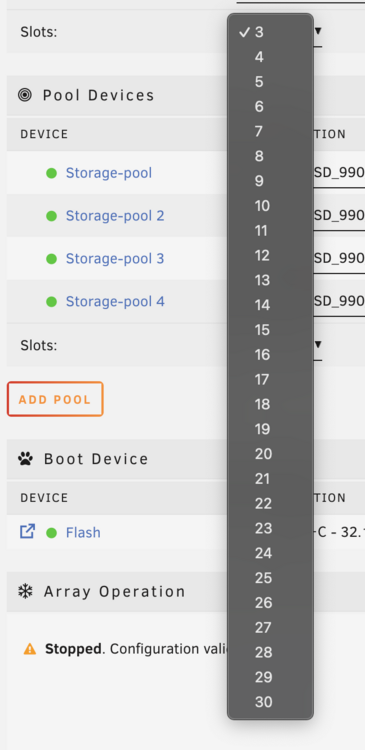Click the Array Operation snowflake icon
Image resolution: width=365 pixels, height=750 pixels.
[25, 592]
